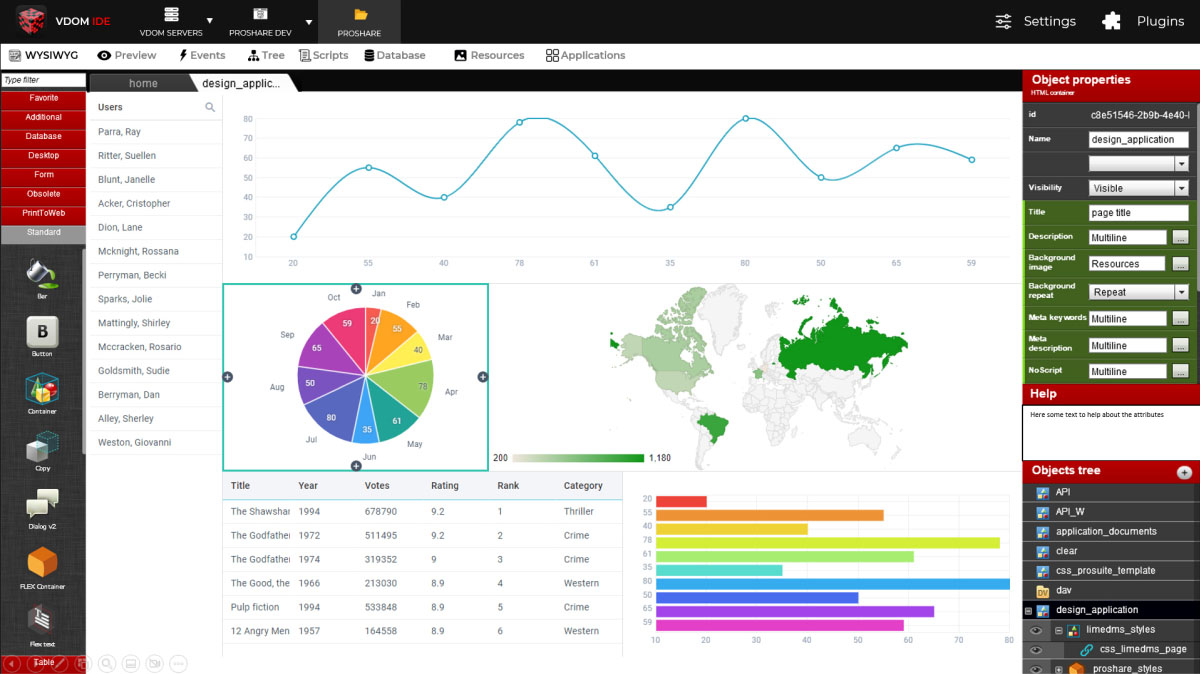Viewport: 1200px width, 674px height.
Task: Click the search icon in Users list
Action: point(210,107)
